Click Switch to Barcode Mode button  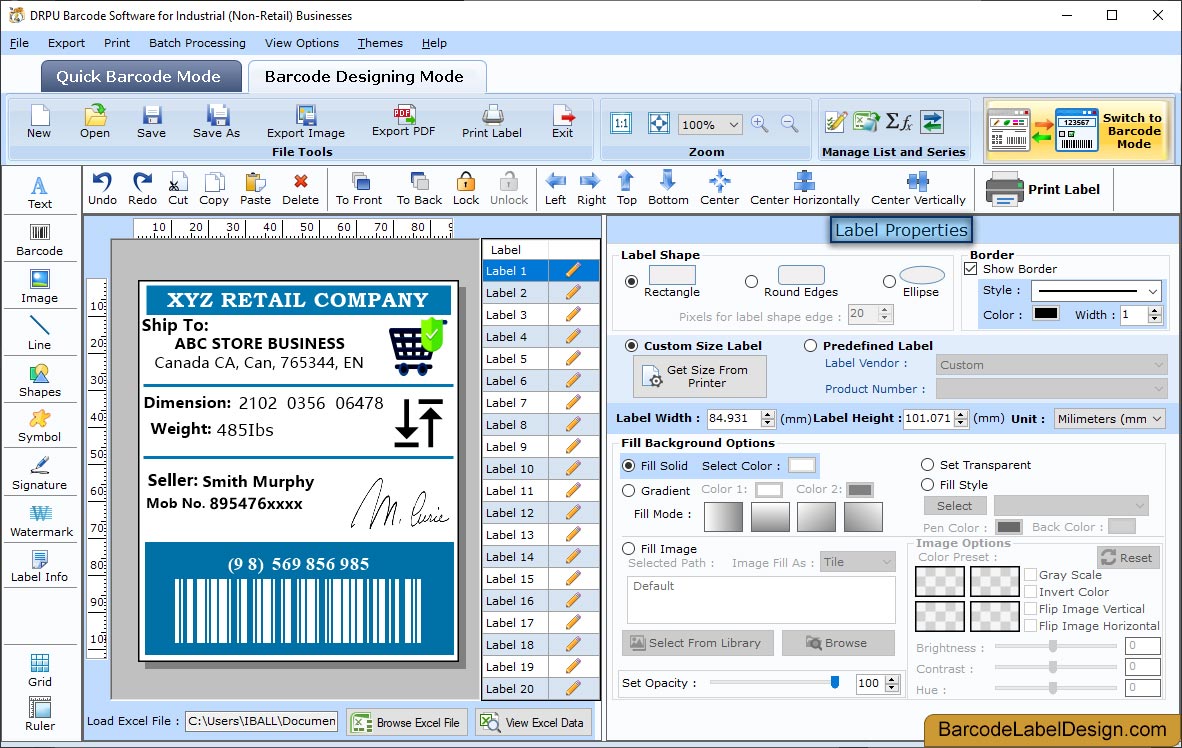pyautogui.click(x=1079, y=130)
